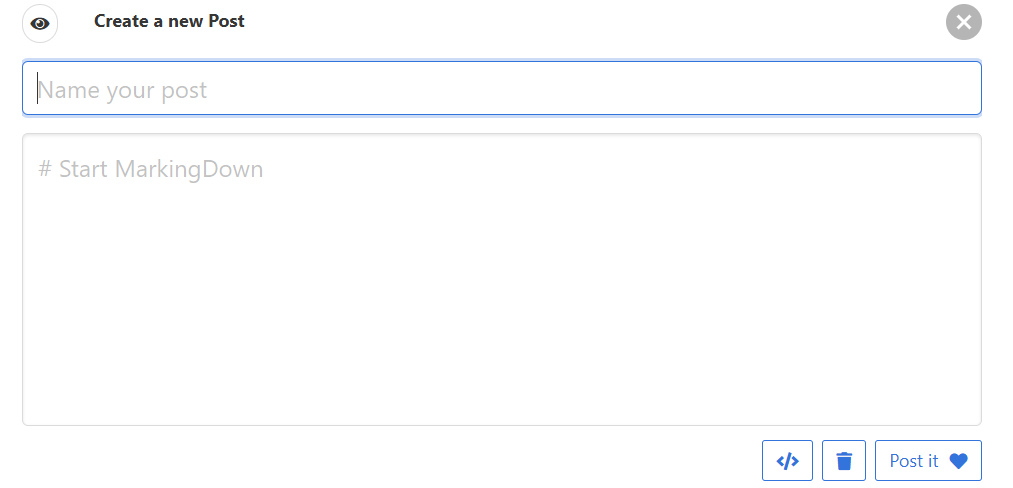Screen dimensions: 1013x488
Task: Click the heart icon on Post it
Action: point(959,461)
